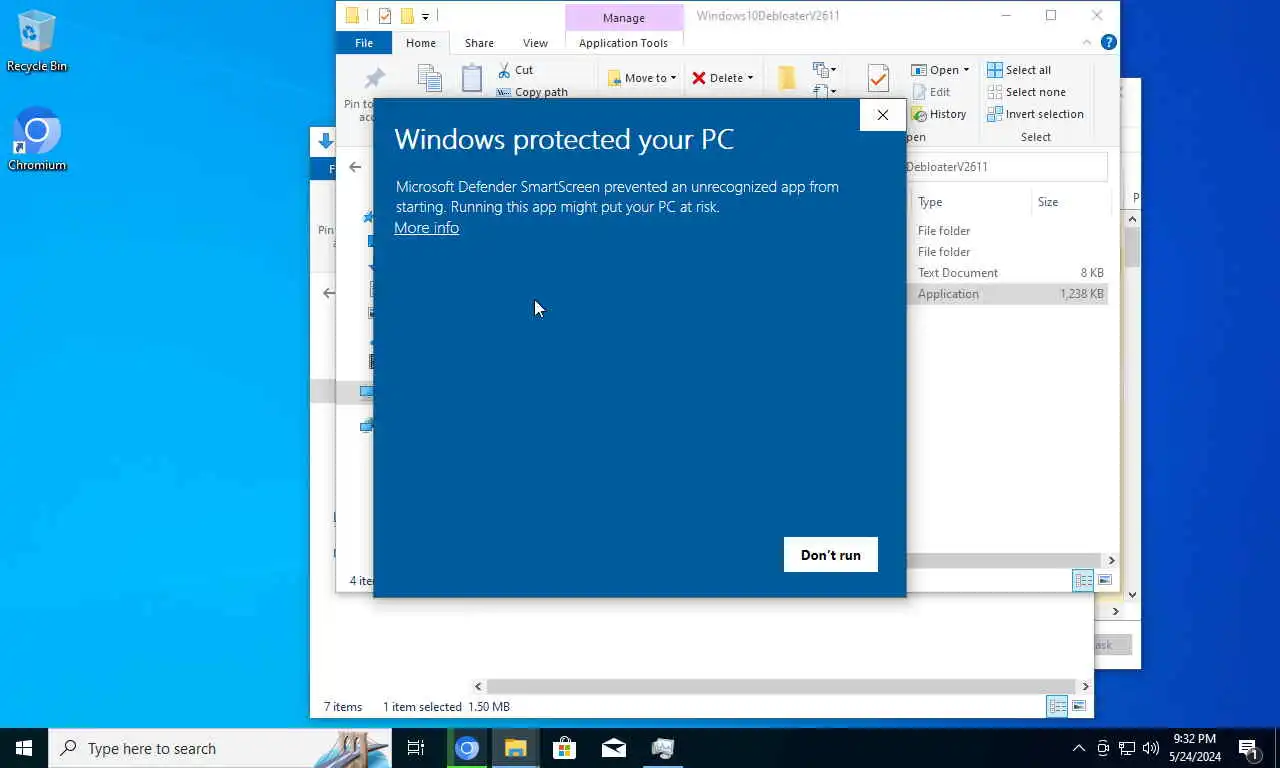The height and width of the screenshot is (768, 1280).
Task: Click the New folder icon
Action: tap(787, 78)
